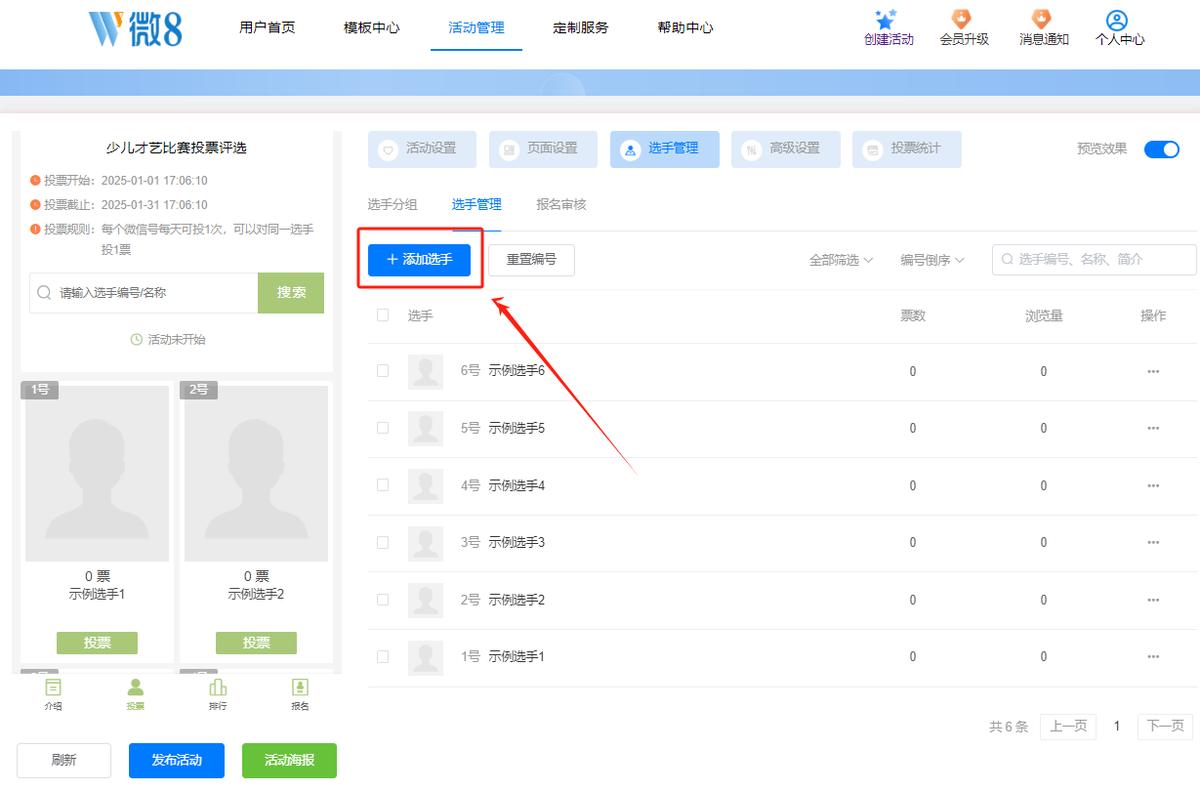1200x794 pixels.
Task: Click the 添加选手 button
Action: tap(419, 260)
